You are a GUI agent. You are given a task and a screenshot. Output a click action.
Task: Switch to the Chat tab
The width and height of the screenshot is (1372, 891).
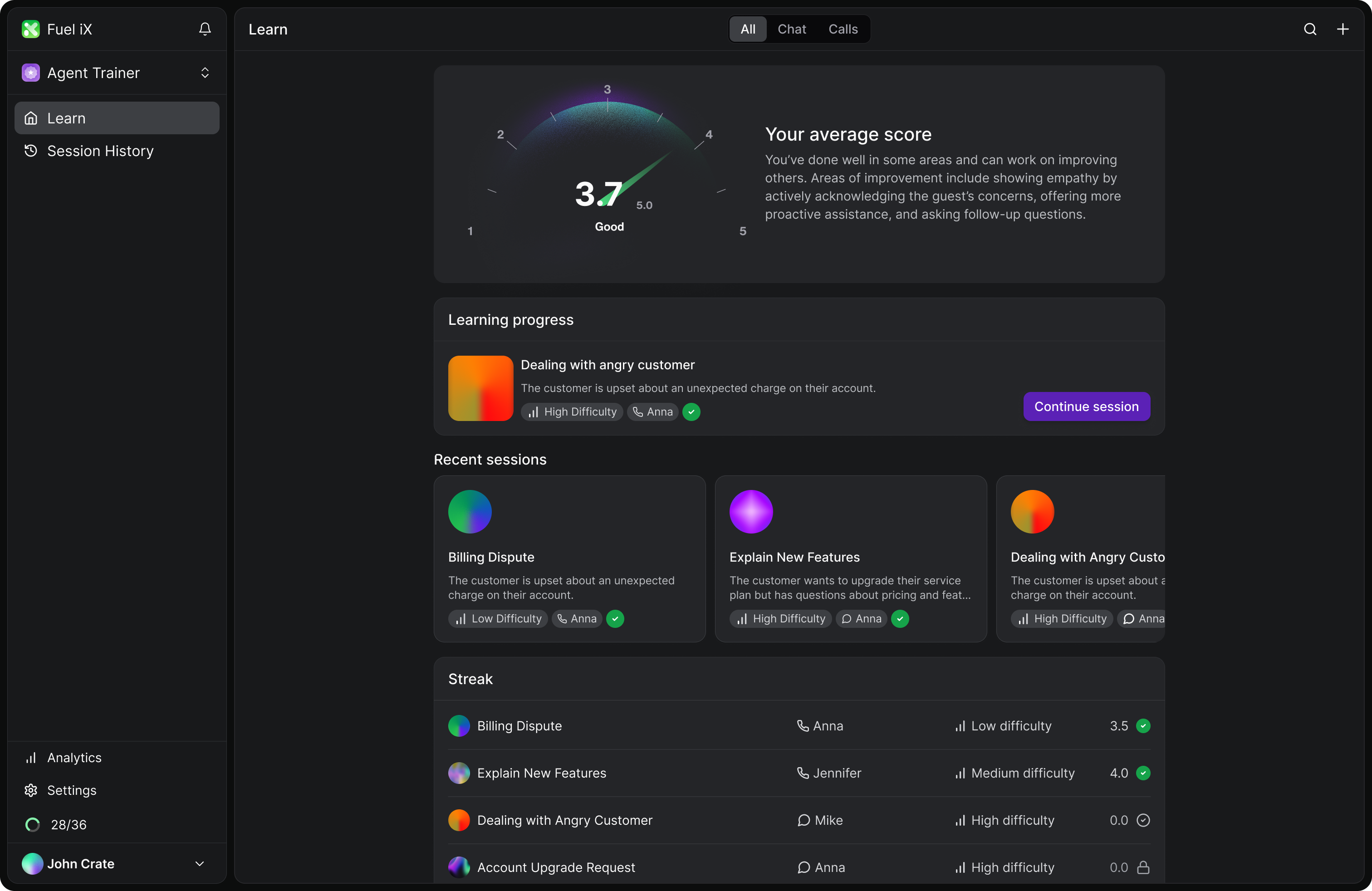[792, 29]
